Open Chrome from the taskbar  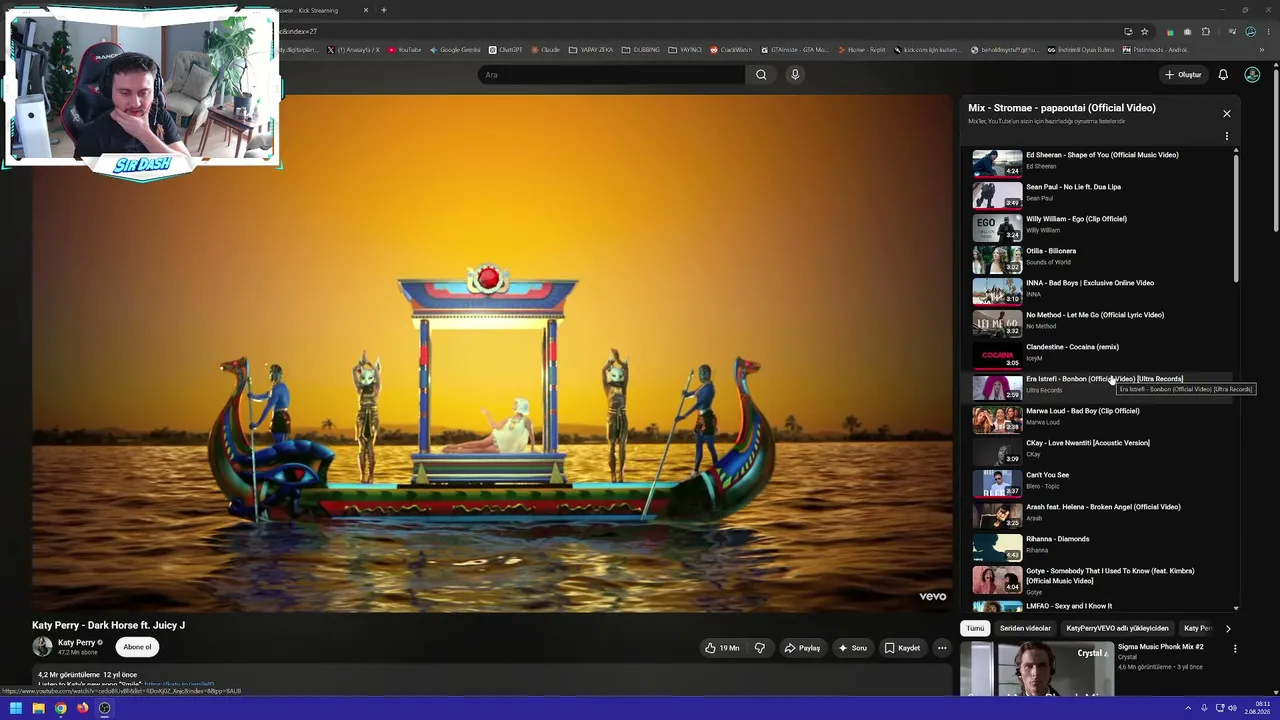[60, 708]
